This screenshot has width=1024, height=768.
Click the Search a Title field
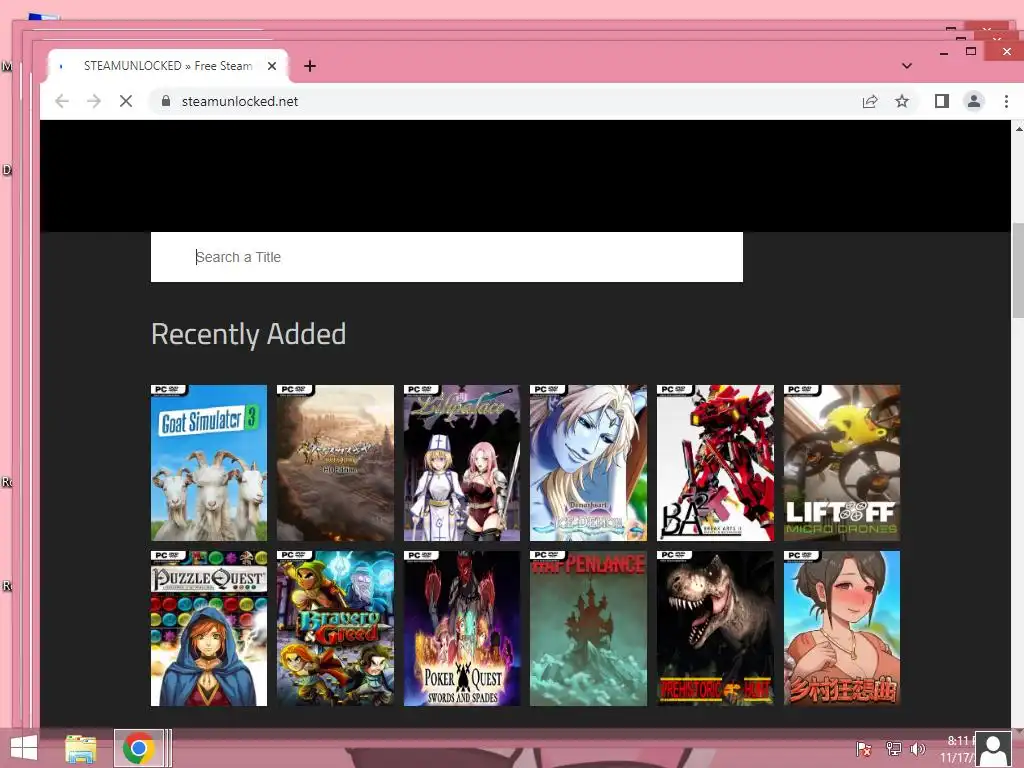click(447, 257)
